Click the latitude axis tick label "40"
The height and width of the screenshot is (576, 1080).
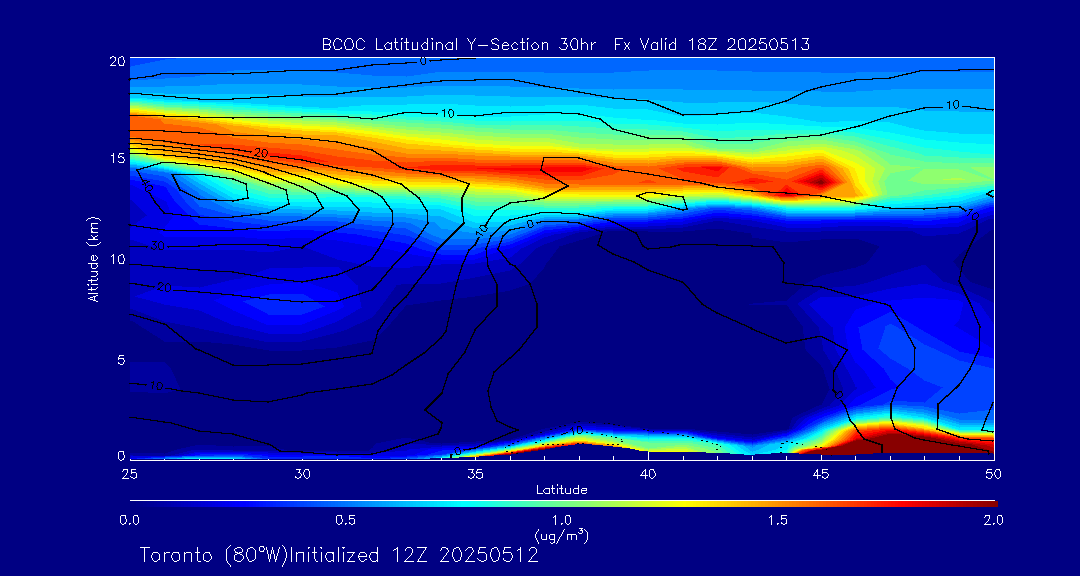click(648, 474)
